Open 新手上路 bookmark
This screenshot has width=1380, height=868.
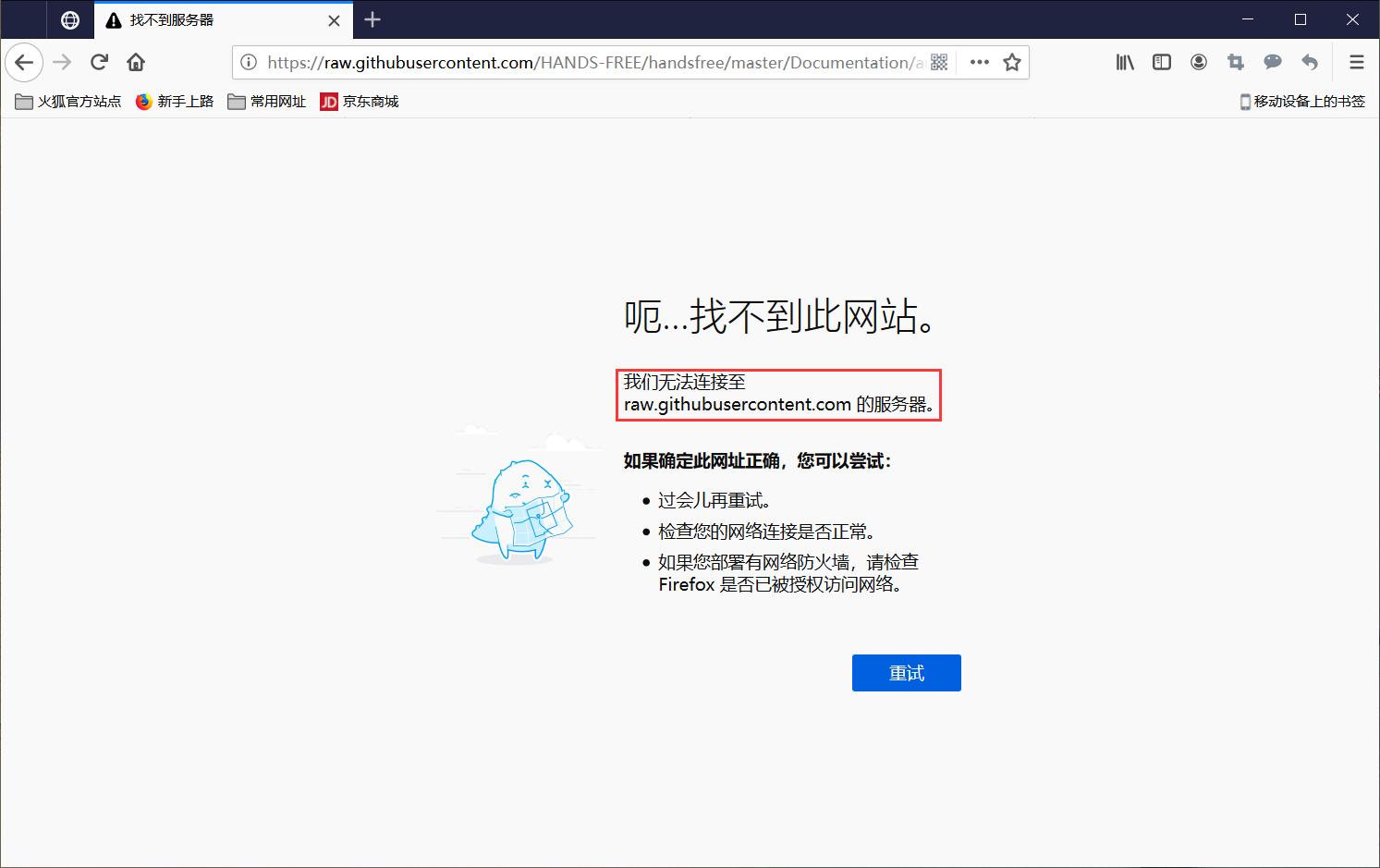[x=175, y=102]
